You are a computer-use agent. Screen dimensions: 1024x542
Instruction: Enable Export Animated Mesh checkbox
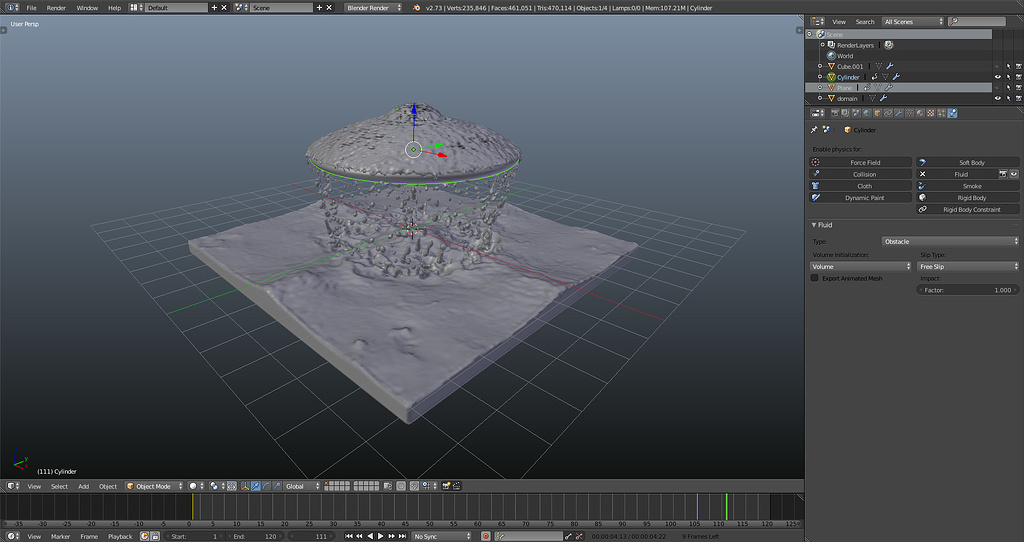(x=814, y=278)
